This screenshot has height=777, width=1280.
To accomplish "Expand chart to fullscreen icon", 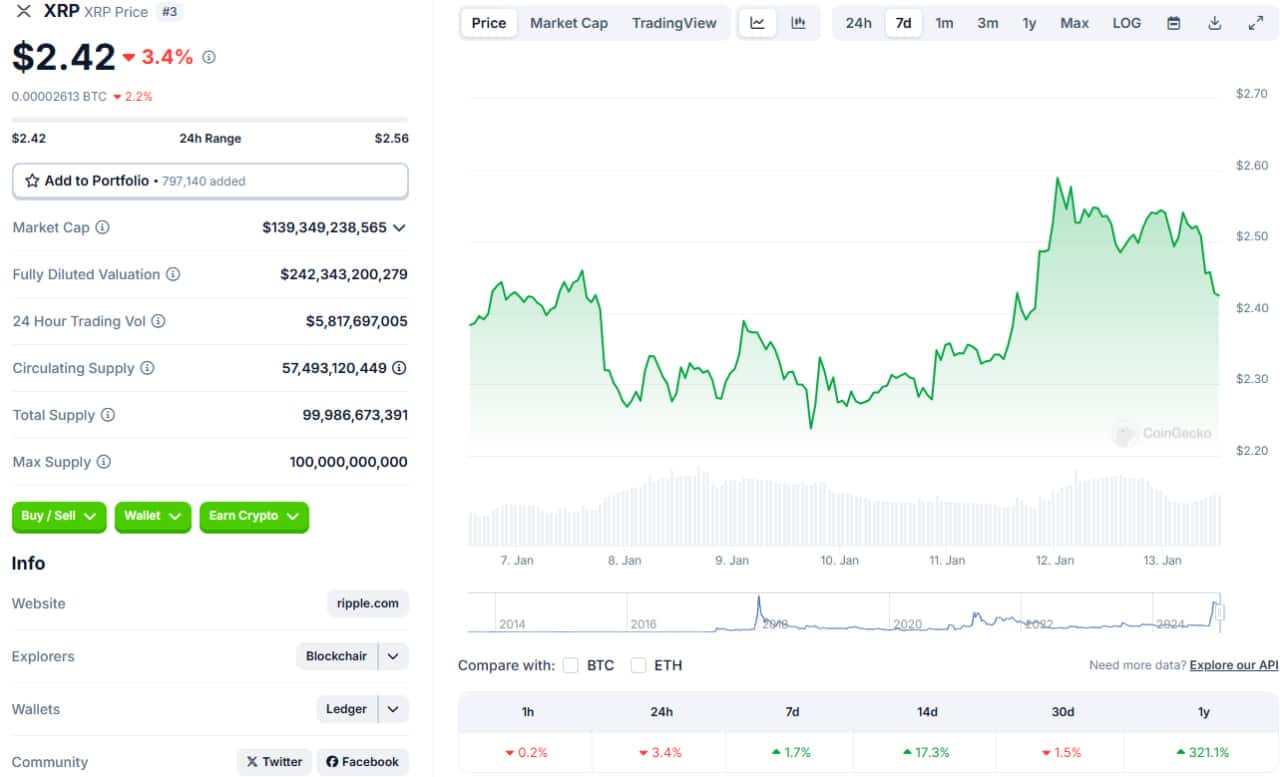I will click(1256, 23).
